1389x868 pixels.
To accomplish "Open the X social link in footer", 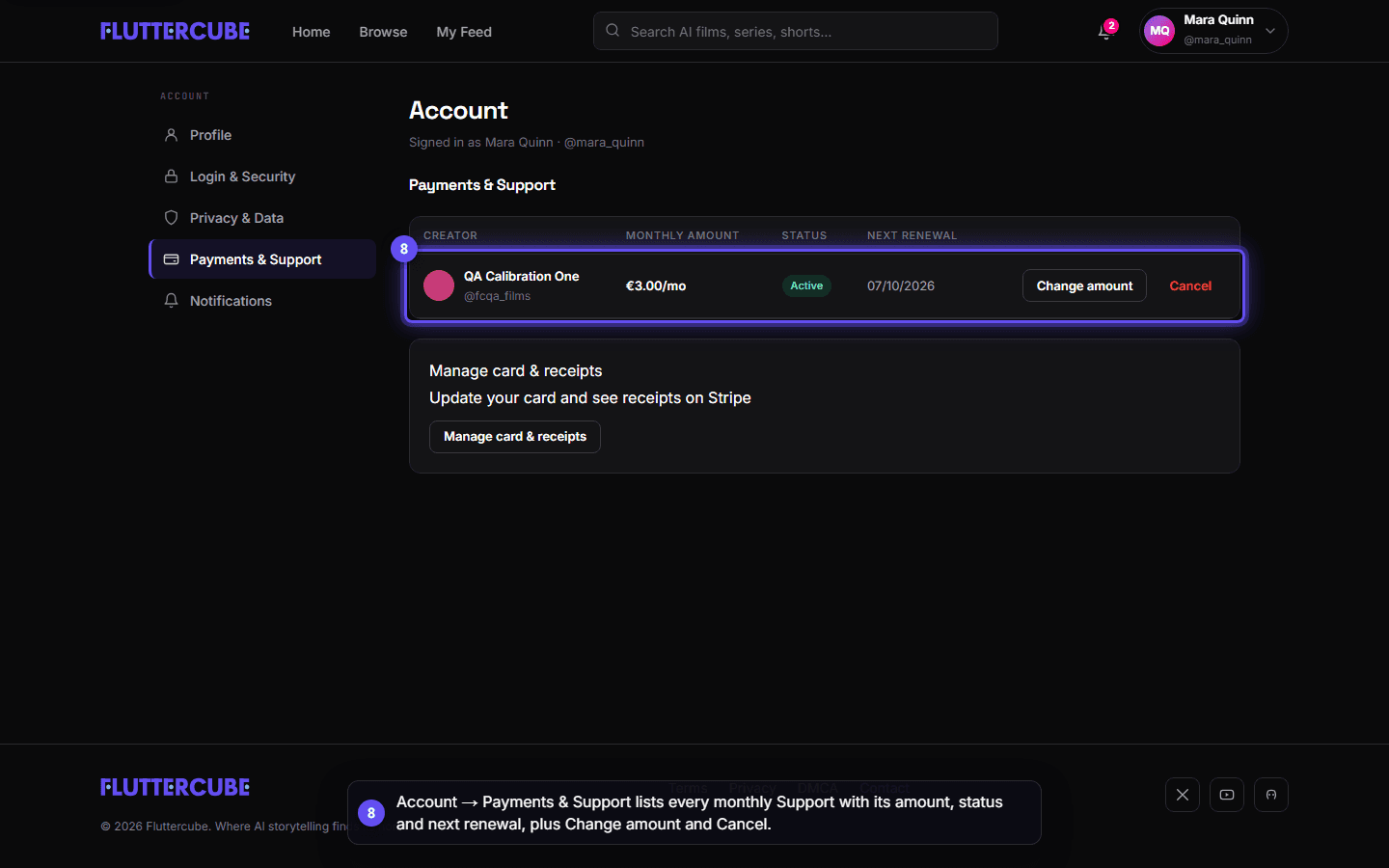I will tap(1183, 795).
